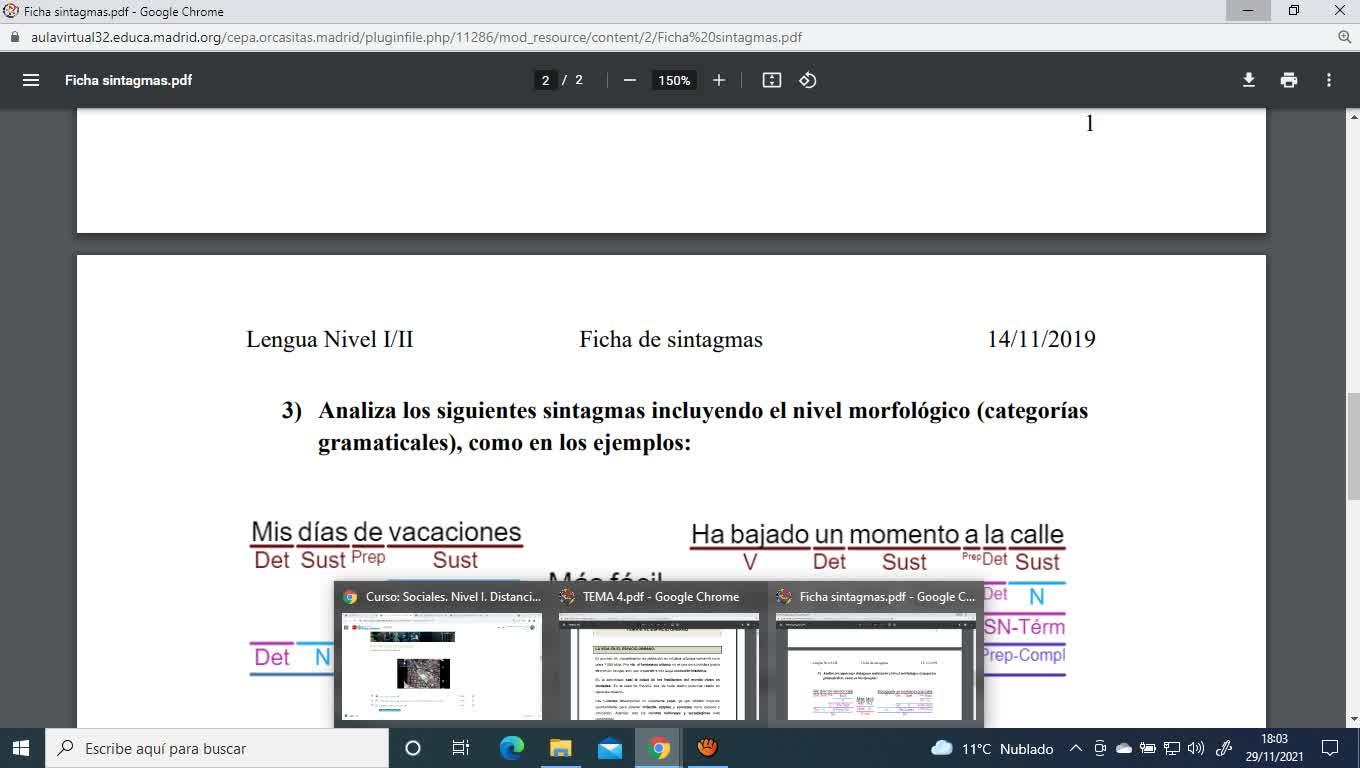Open the PDF sidebar menu icon
Viewport: 1360px width, 768px height.
coord(31,80)
